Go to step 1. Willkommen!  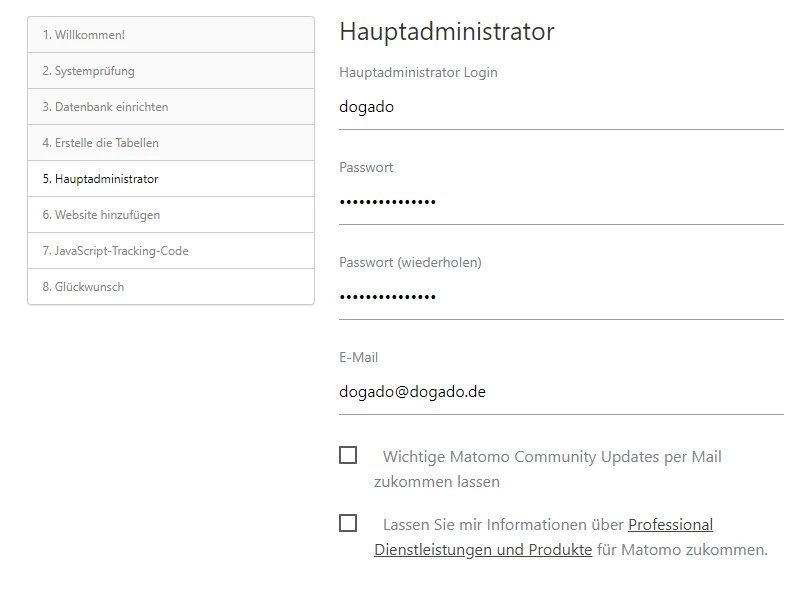83,35
